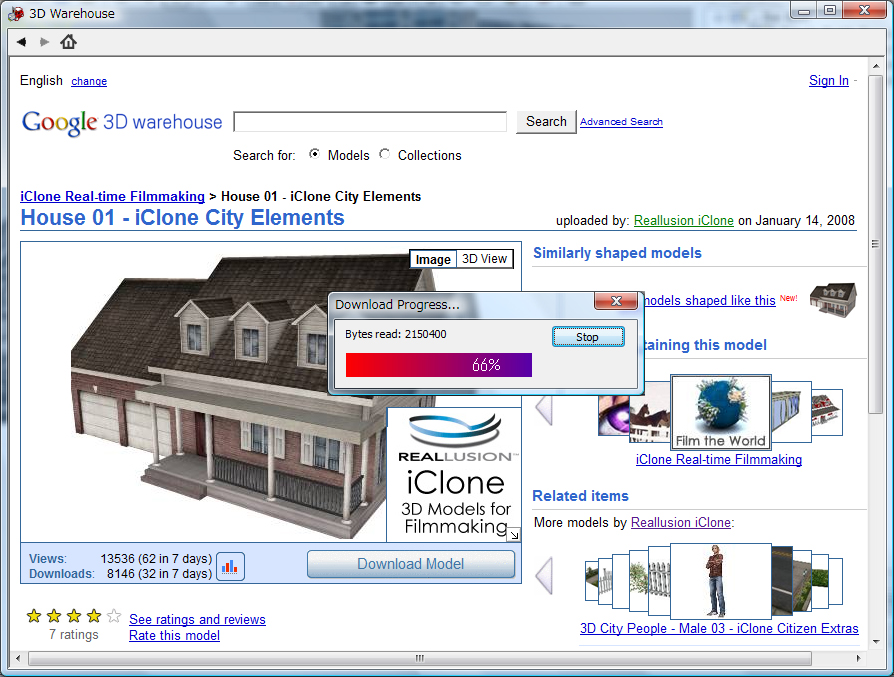Click the 3D Warehouse title bar icon
The image size is (894, 677).
(17, 13)
